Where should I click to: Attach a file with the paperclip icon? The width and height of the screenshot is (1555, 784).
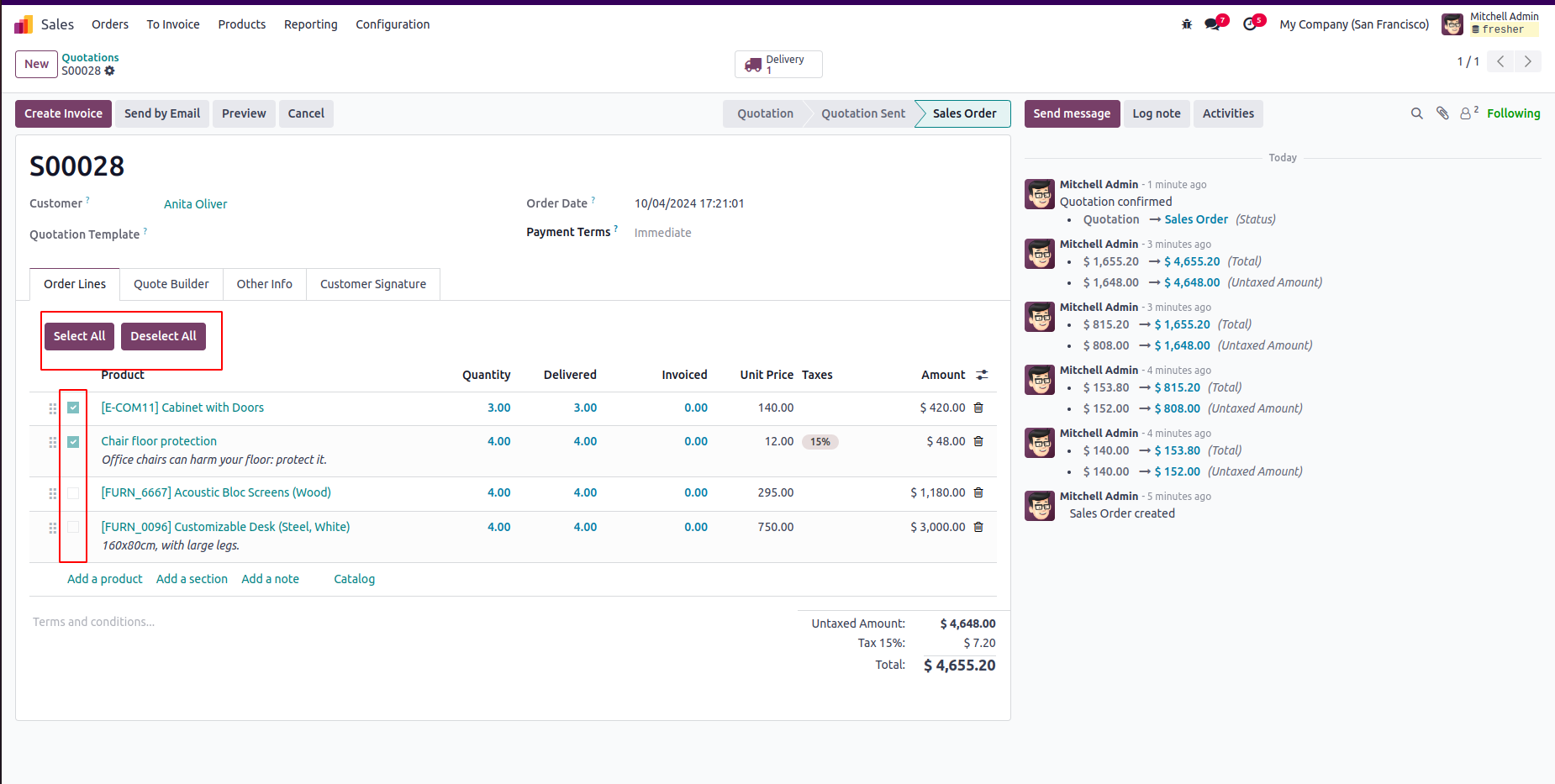click(x=1442, y=113)
